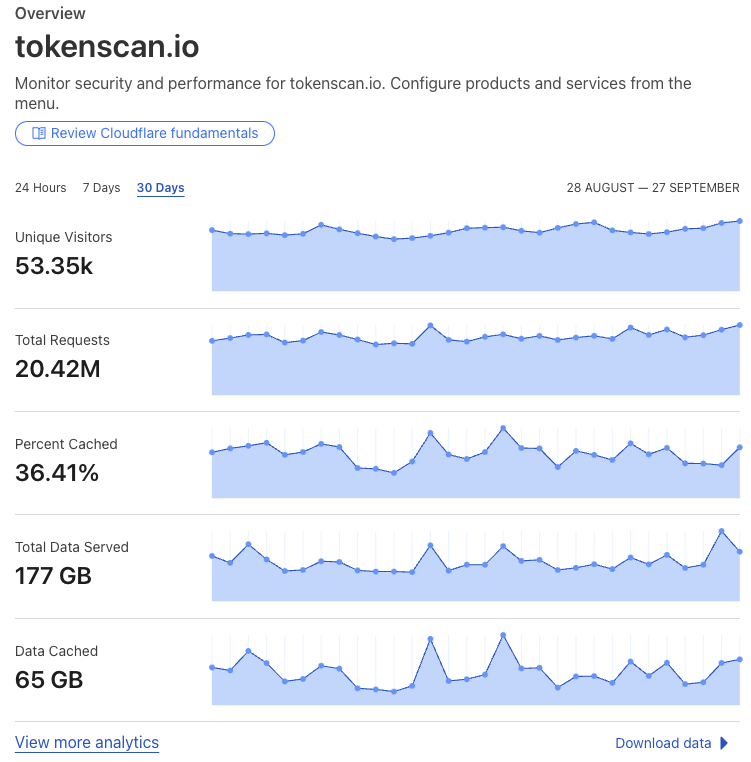The image size is (751, 762).
Task: Click the book icon in Review Cloudflare fundamentals
Action: 39,133
